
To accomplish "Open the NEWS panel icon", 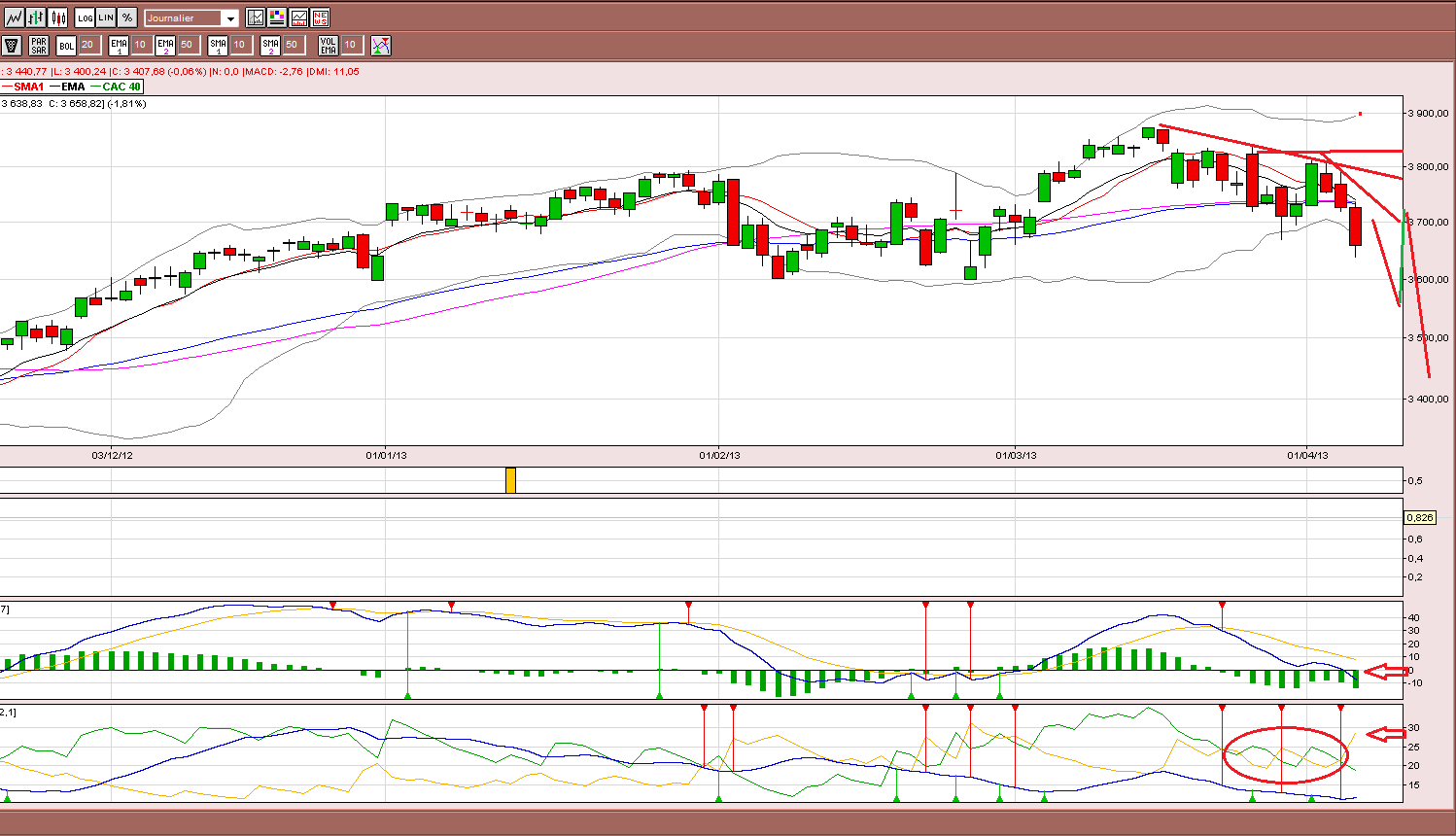I will (x=321, y=17).
